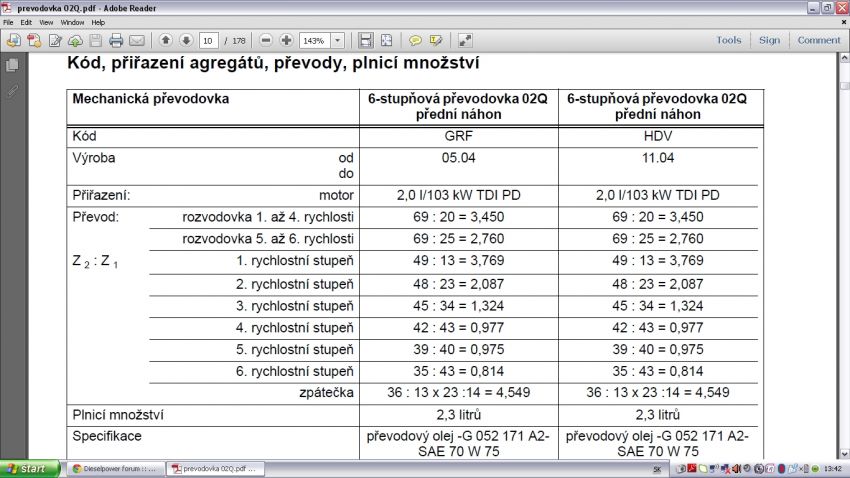The width and height of the screenshot is (850, 478).
Task: Toggle read mode view
Action: click(465, 41)
